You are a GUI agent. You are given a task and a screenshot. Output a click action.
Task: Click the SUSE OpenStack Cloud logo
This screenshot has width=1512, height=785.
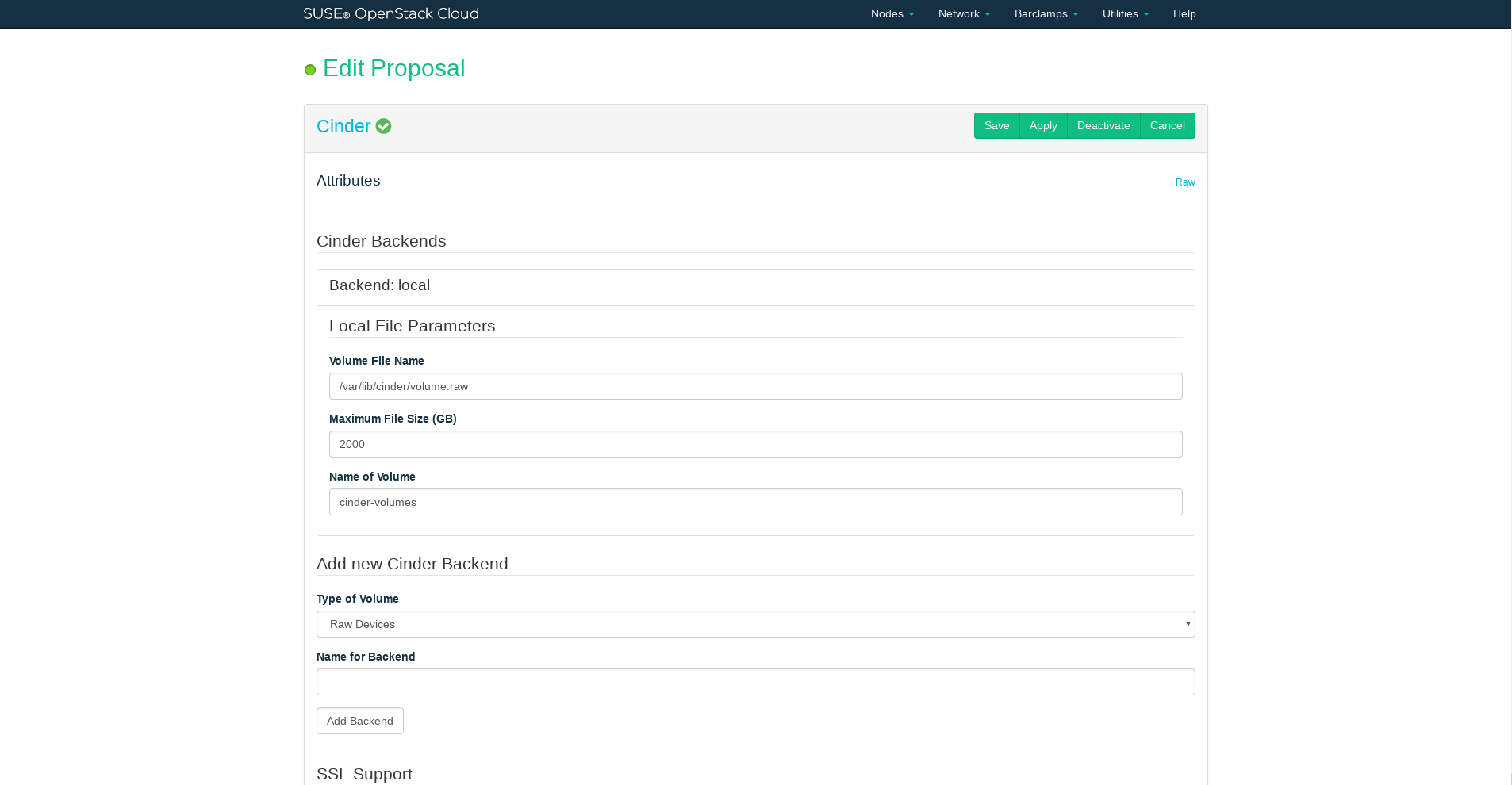(x=391, y=13)
